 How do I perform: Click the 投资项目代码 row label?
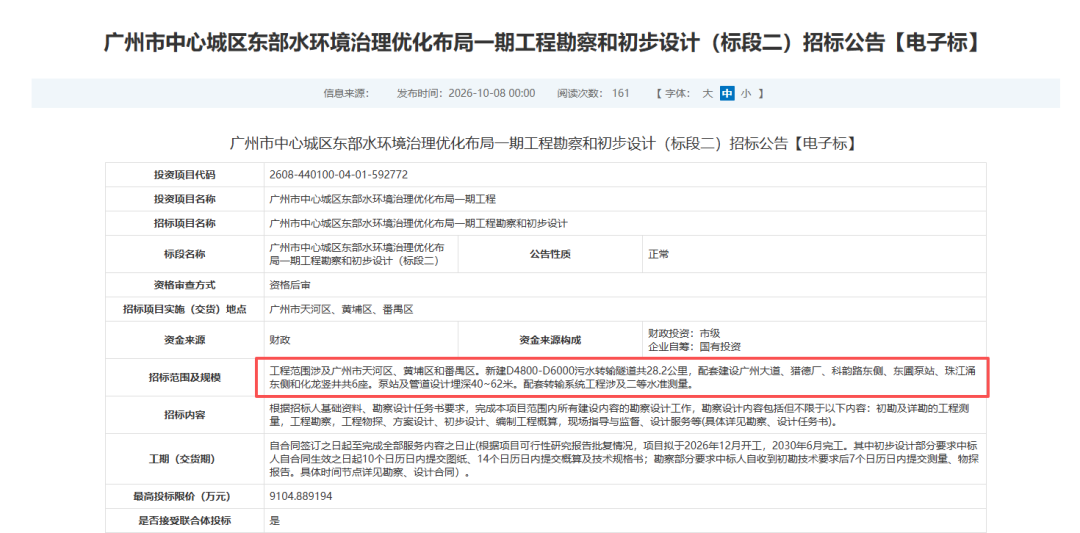click(x=185, y=175)
